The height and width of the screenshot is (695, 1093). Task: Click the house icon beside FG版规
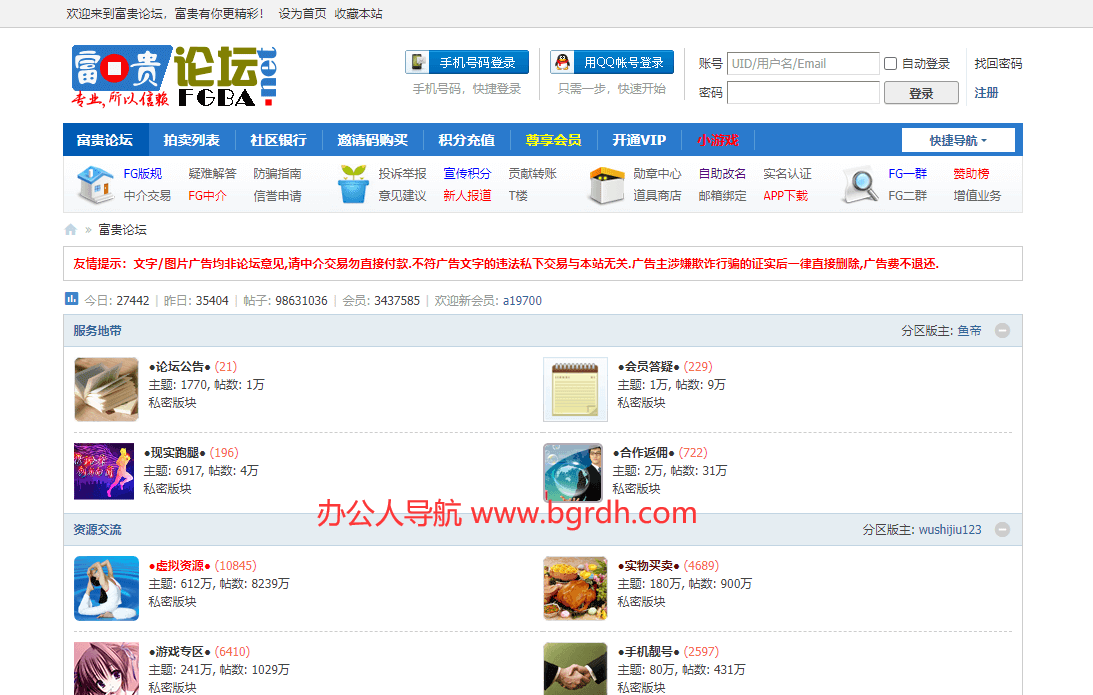pyautogui.click(x=95, y=185)
